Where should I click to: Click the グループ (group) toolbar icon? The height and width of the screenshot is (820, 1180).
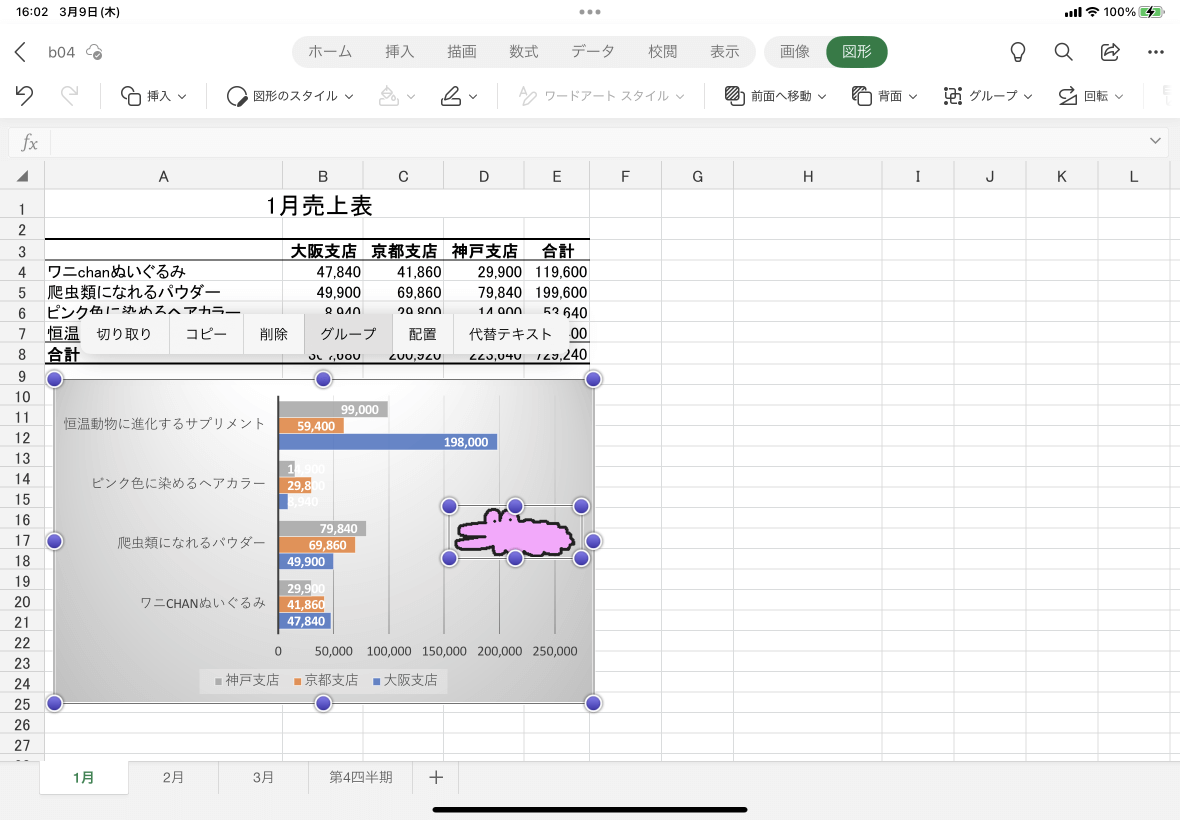(986, 95)
